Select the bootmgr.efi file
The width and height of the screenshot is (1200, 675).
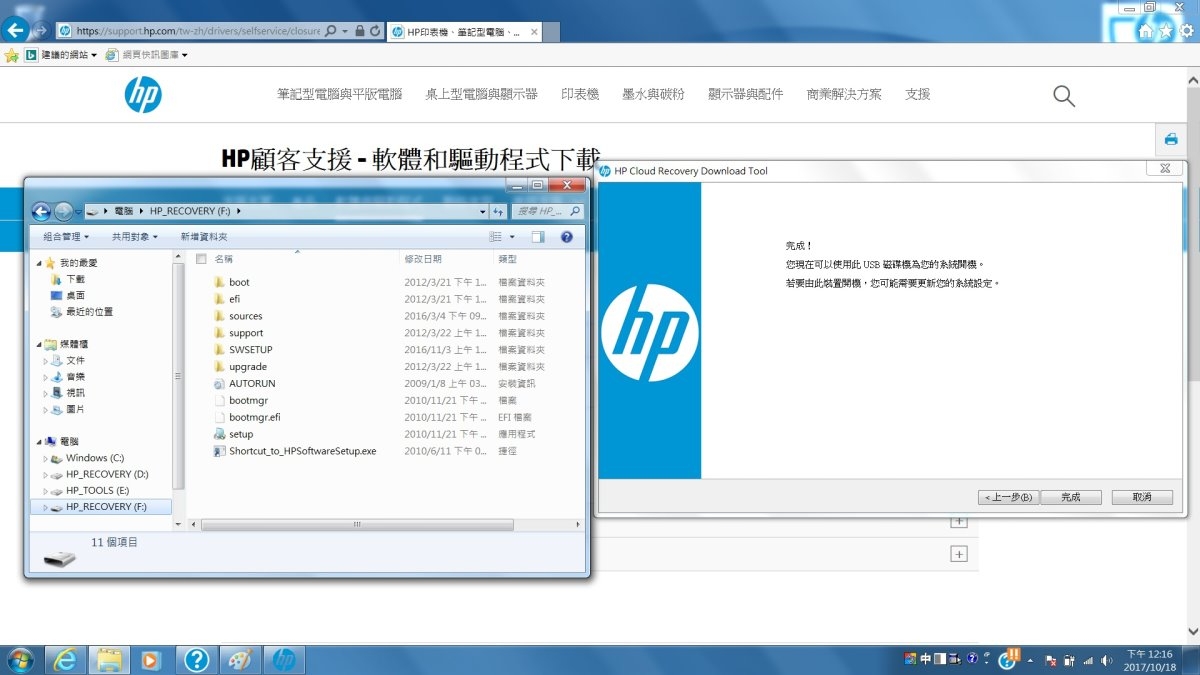[254, 417]
